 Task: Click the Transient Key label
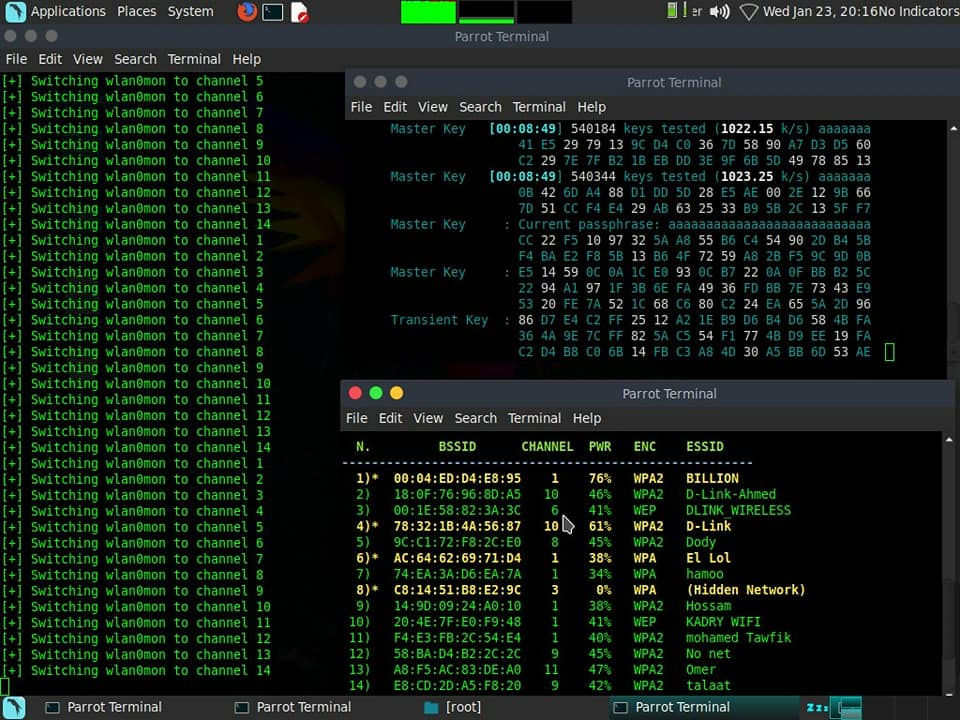[x=439, y=320]
